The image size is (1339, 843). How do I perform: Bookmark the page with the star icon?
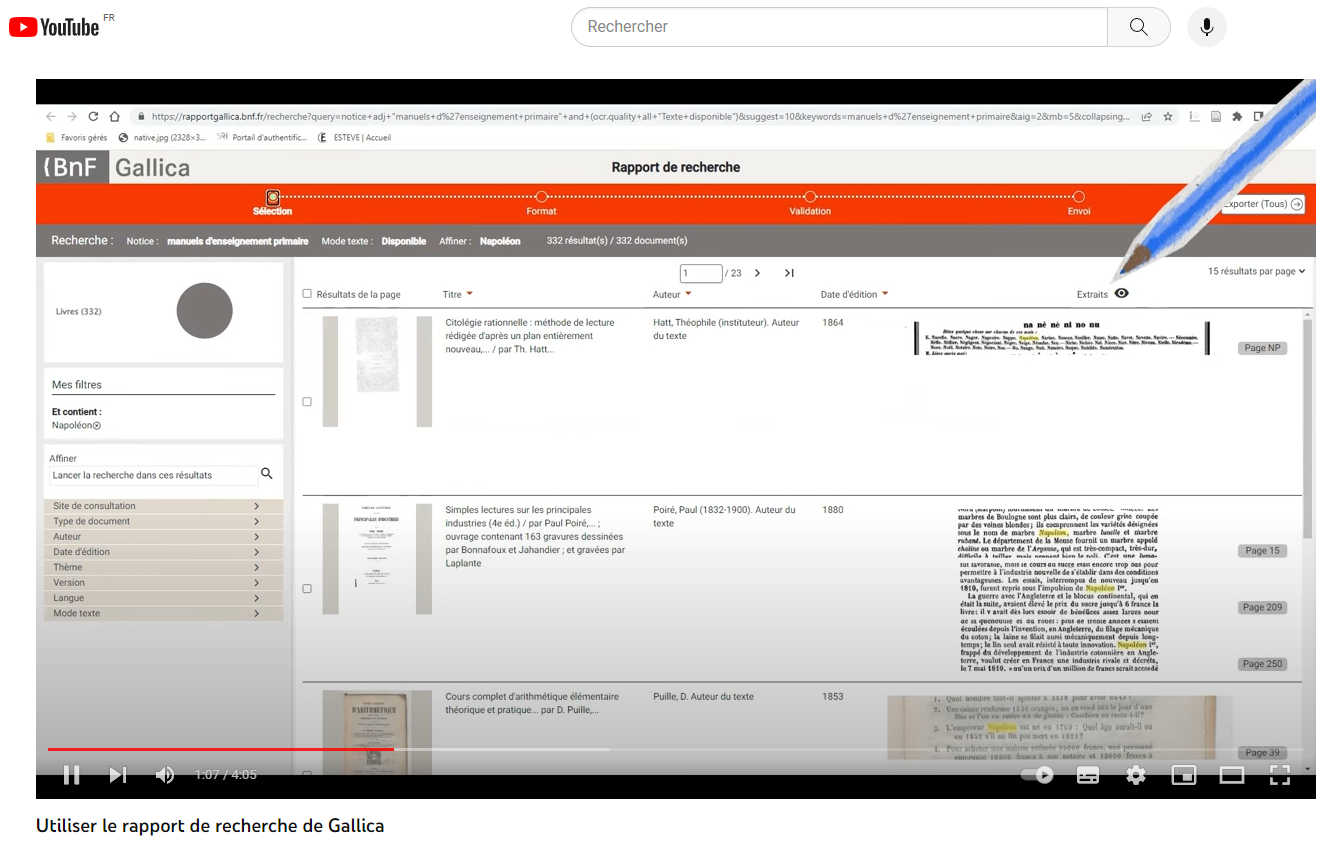click(x=1167, y=116)
